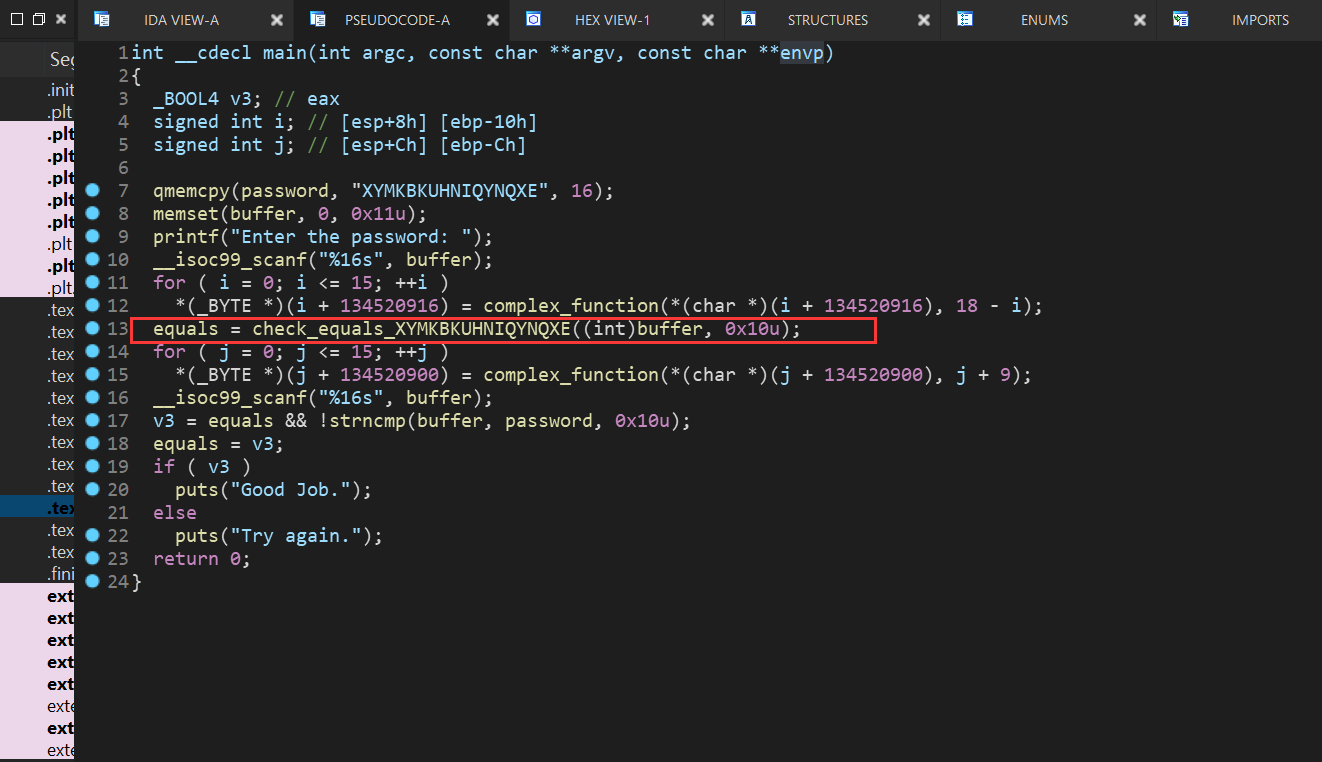1322x762 pixels.
Task: Toggle breakpoint dot on line 23
Action: pos(93,558)
